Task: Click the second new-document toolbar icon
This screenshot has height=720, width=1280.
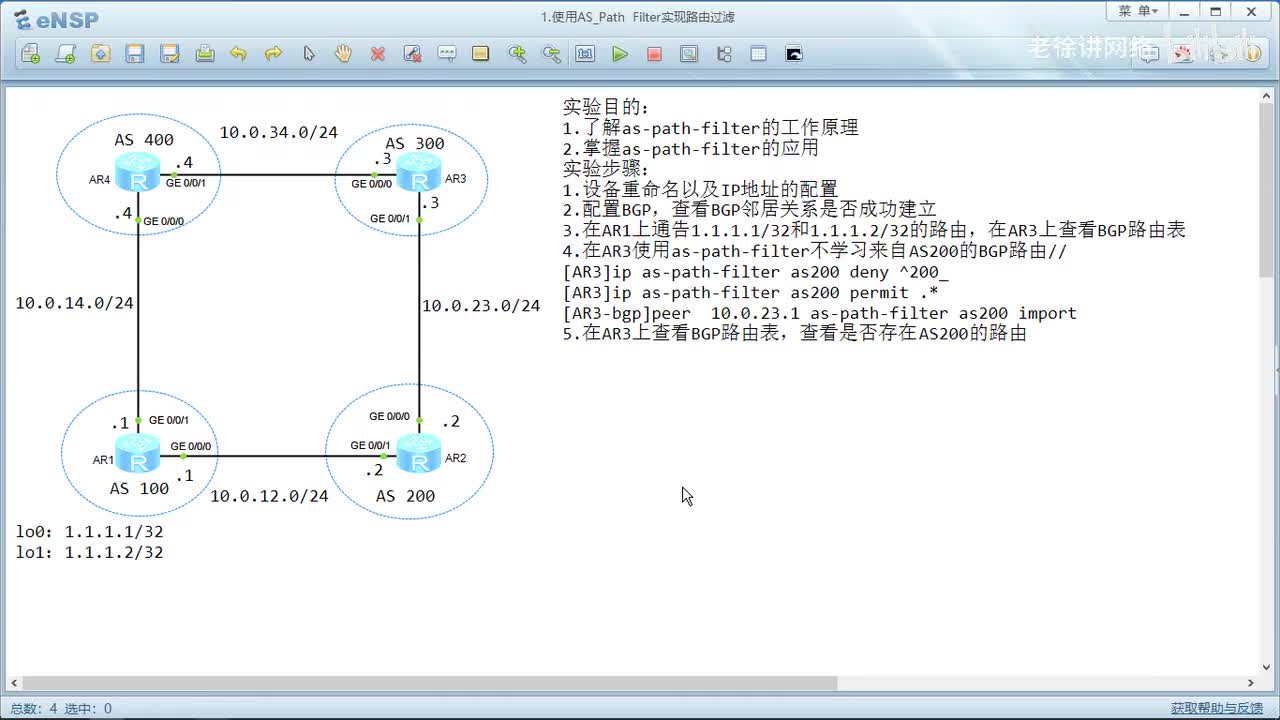Action: [65, 54]
